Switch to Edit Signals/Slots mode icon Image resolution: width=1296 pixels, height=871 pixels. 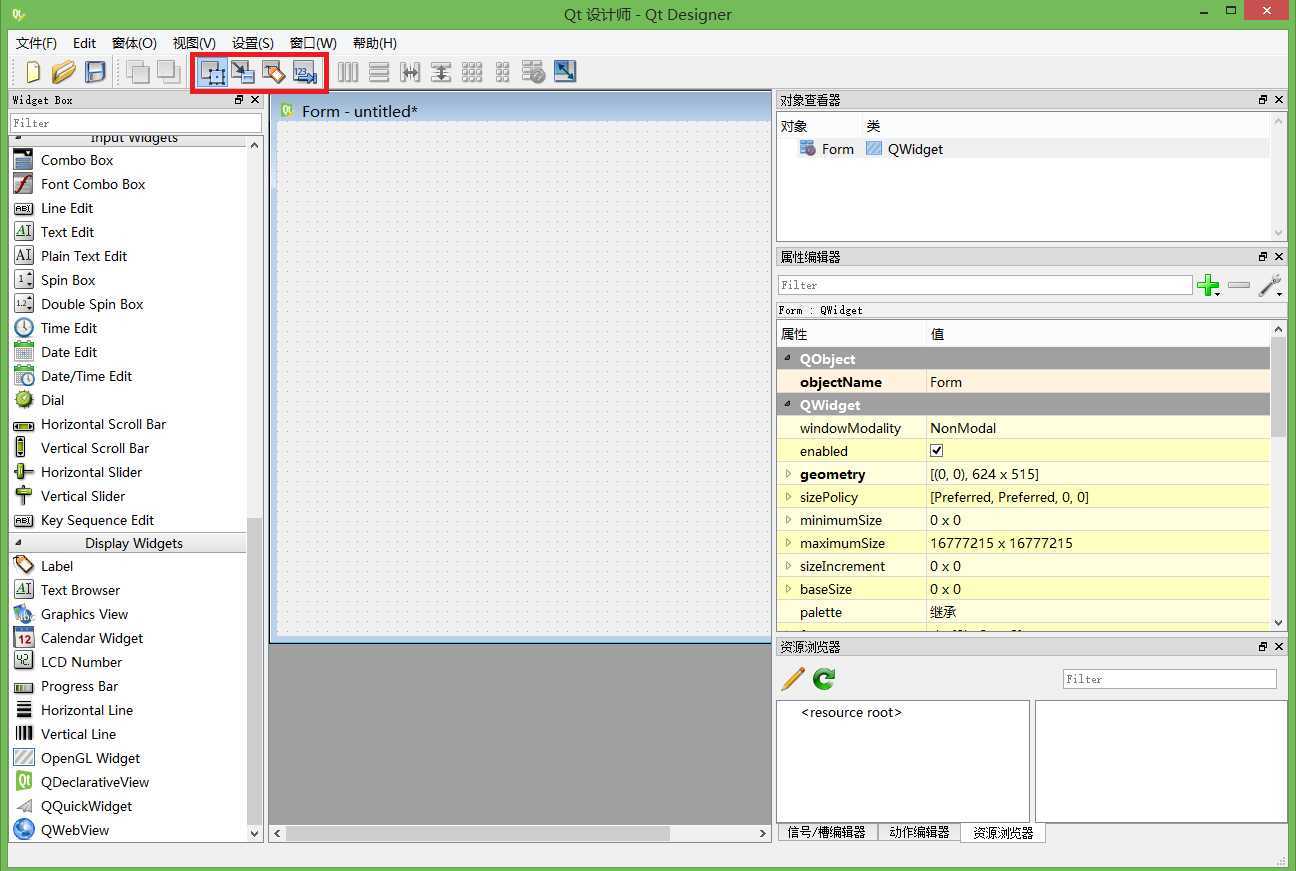pyautogui.click(x=243, y=72)
